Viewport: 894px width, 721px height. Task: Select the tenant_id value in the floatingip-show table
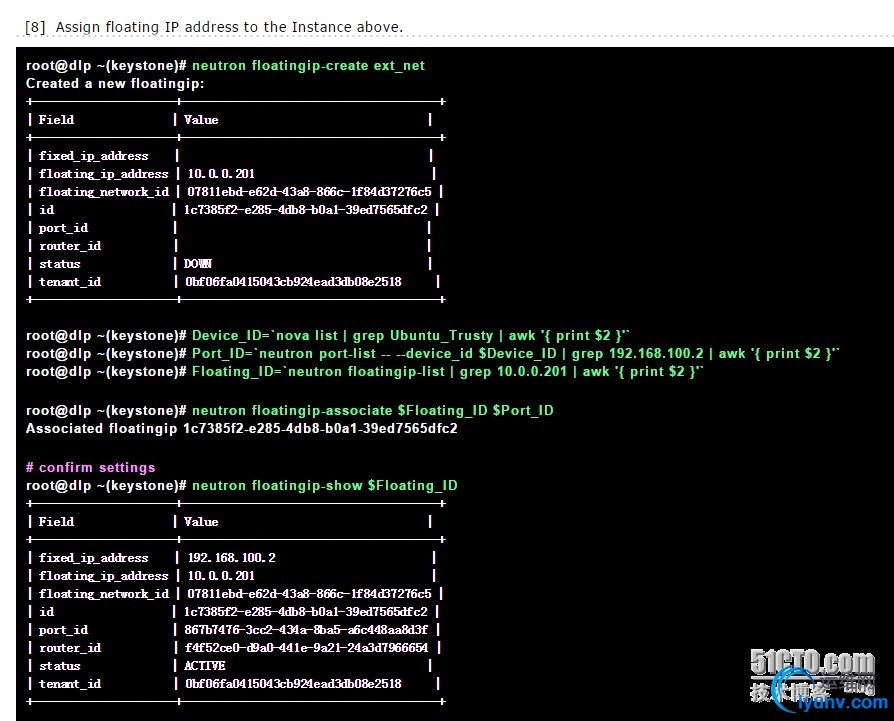tap(293, 683)
